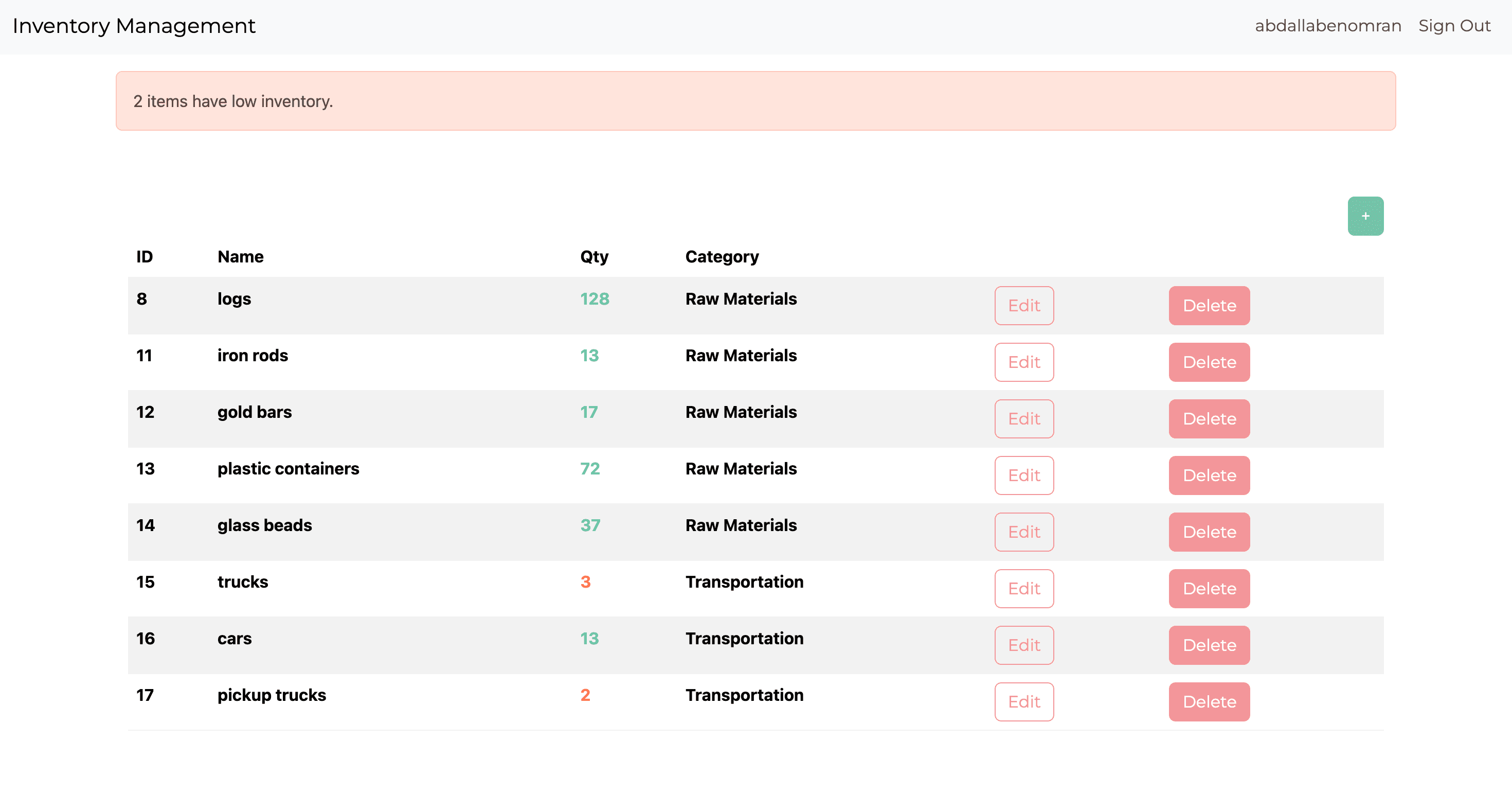This screenshot has width=1512, height=811.
Task: Click the low inventory alert banner
Action: (755, 101)
